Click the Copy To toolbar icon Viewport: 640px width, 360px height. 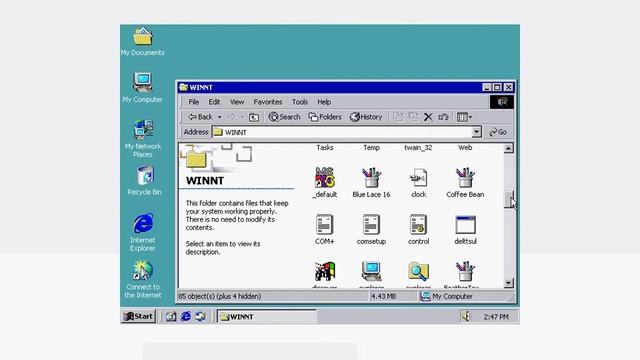click(413, 117)
